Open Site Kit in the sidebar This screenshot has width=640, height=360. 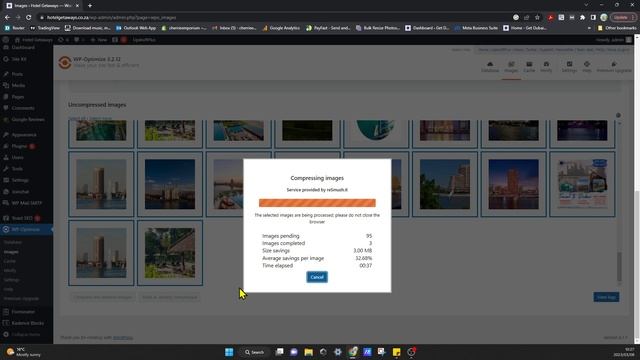(19, 59)
